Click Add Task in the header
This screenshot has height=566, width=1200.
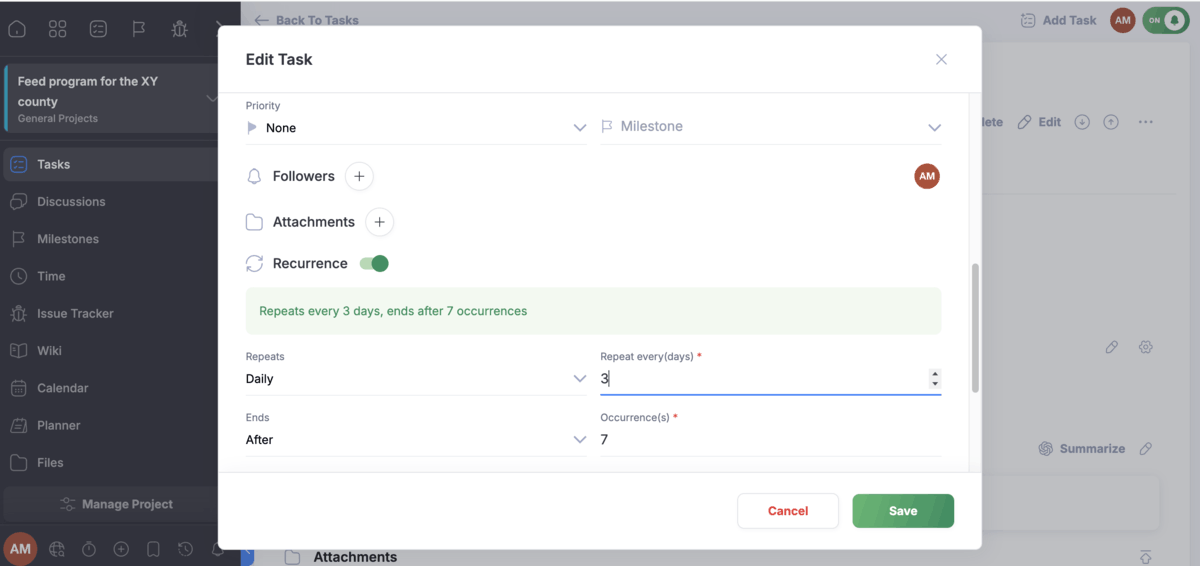click(1058, 20)
